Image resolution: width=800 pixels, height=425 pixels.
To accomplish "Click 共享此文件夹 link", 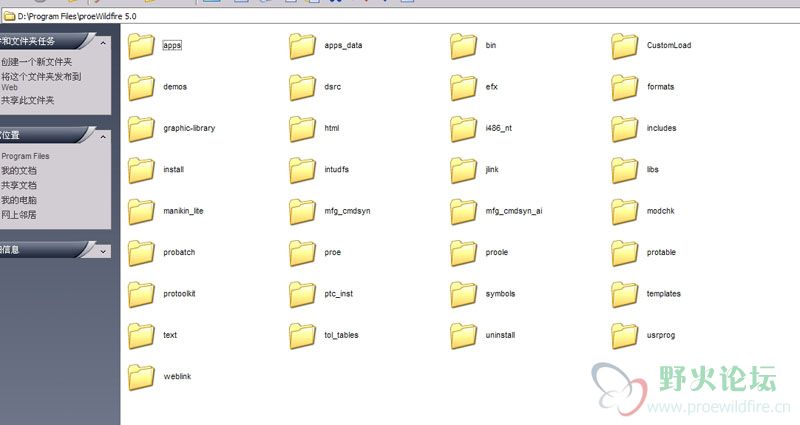I will click(x=27, y=101).
